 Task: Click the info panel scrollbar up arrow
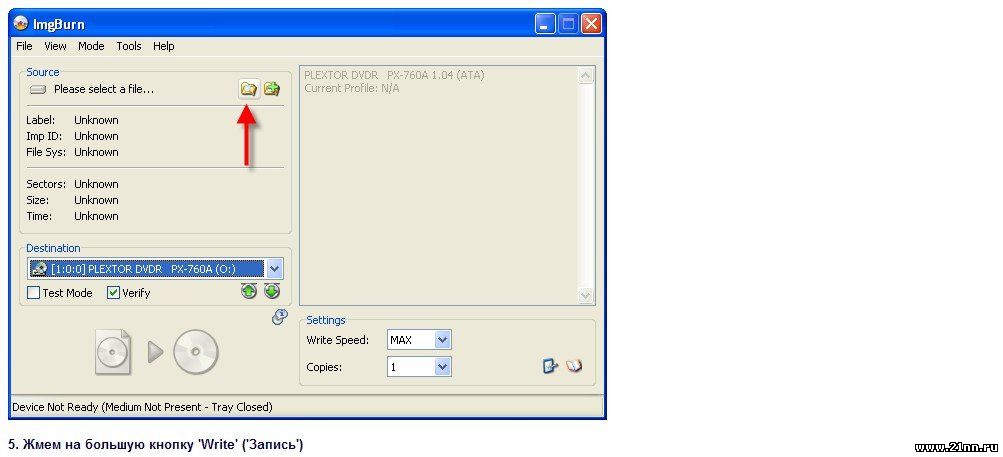tap(585, 76)
